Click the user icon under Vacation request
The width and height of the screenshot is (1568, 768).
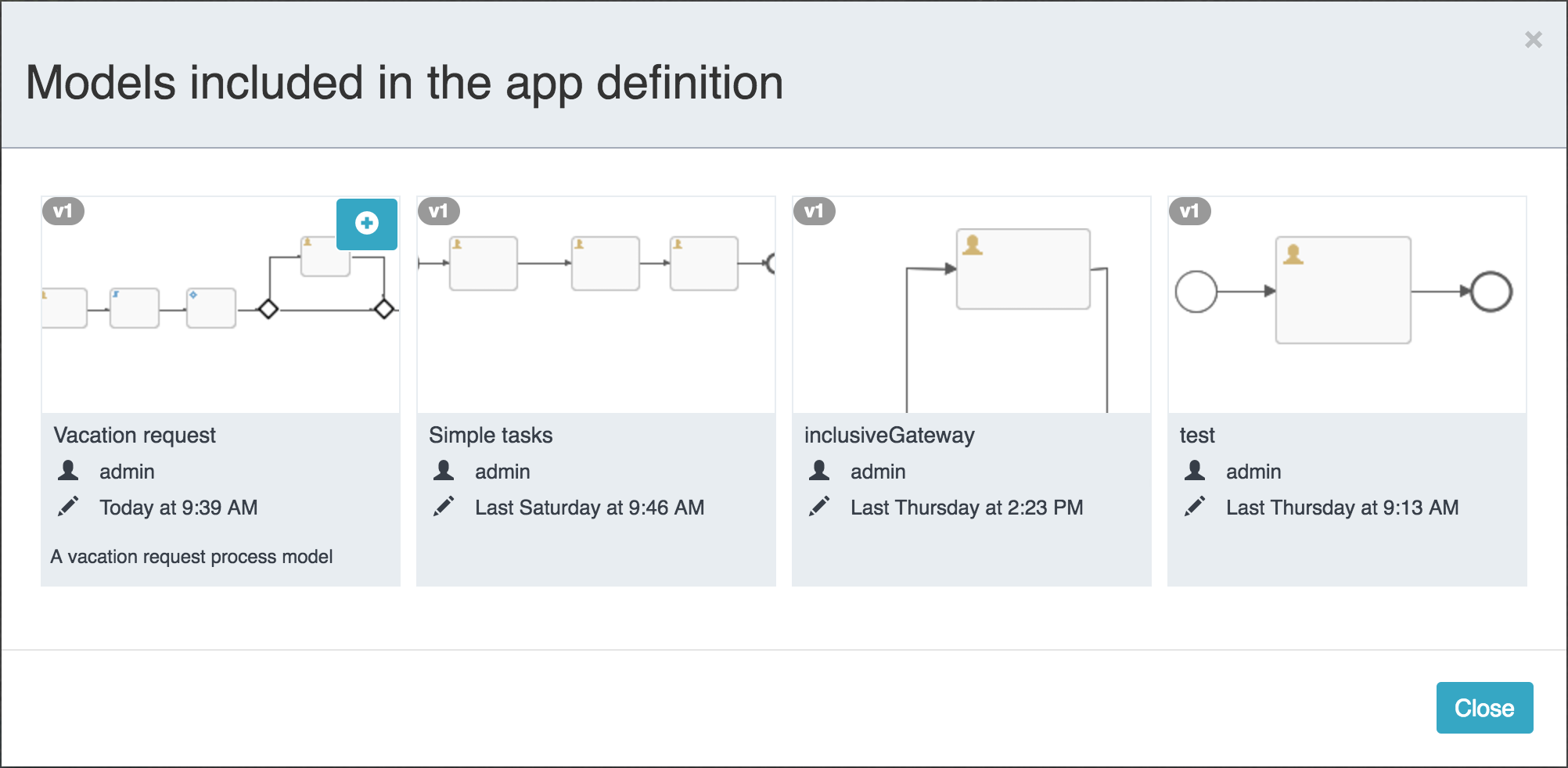click(x=68, y=471)
